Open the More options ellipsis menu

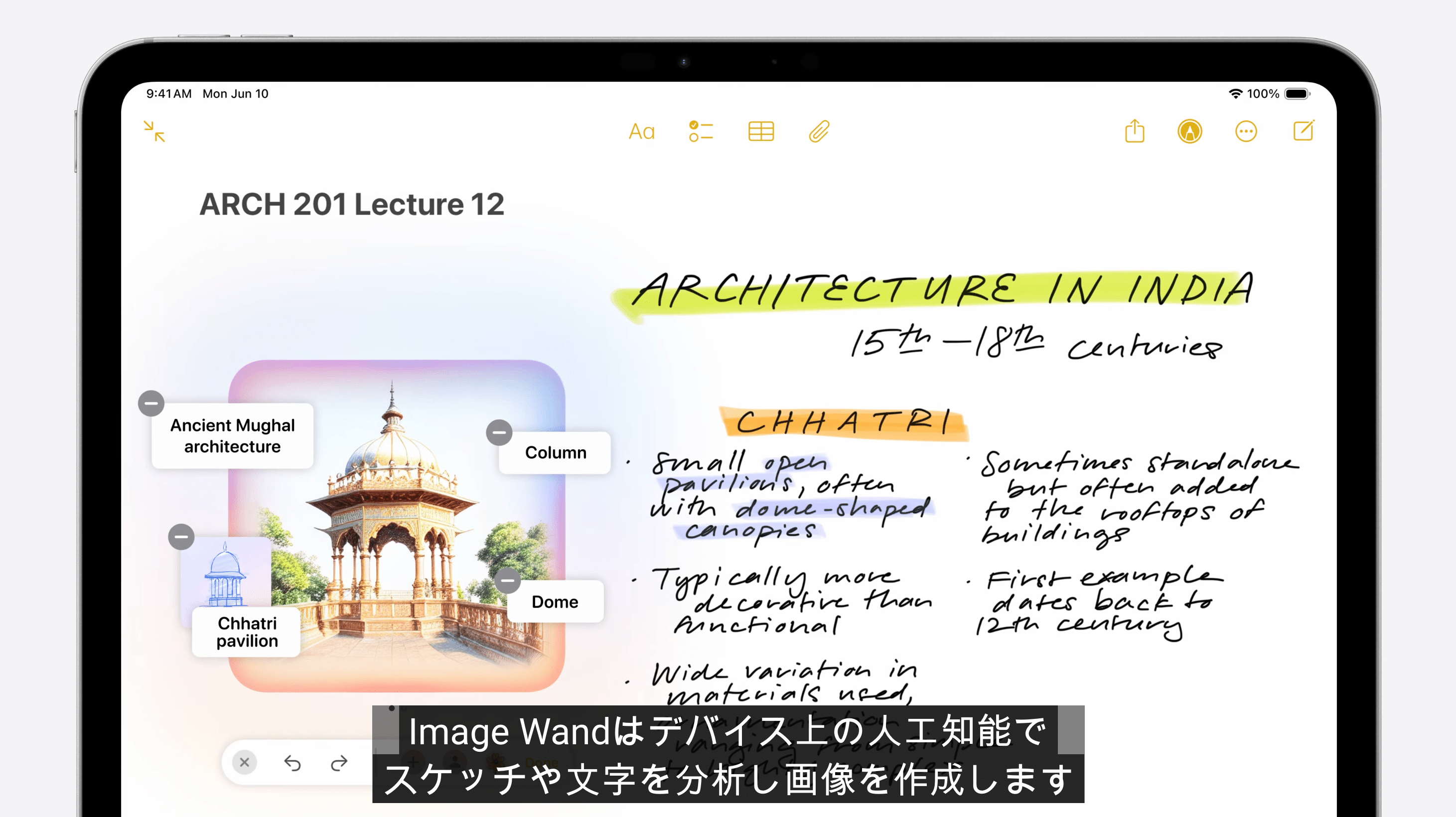pyautogui.click(x=1246, y=132)
